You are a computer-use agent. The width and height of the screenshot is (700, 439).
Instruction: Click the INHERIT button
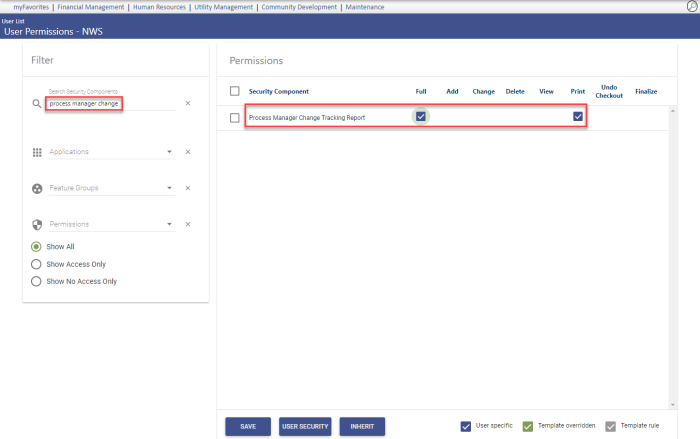point(362,426)
